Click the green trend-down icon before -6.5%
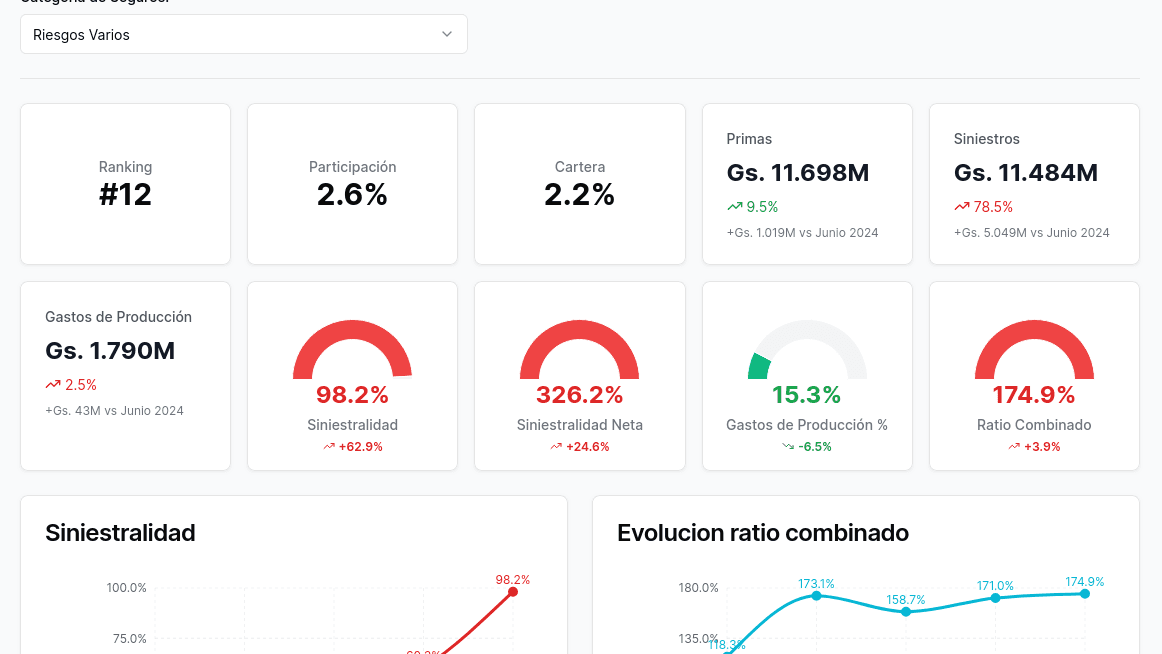This screenshot has width=1162, height=654. click(788, 447)
